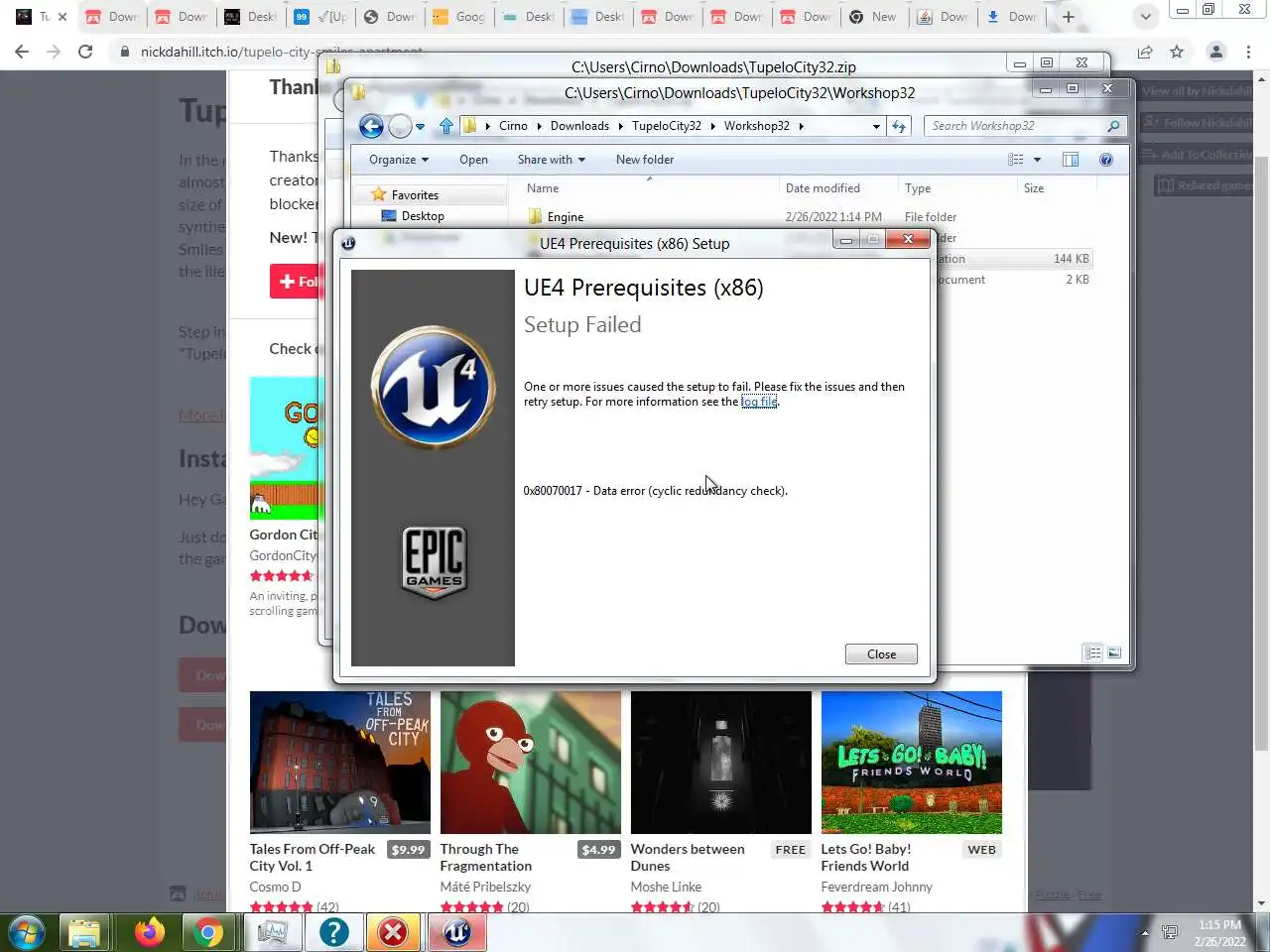Image resolution: width=1270 pixels, height=952 pixels.
Task: Expand arrow after Workshop32 breadcrumb
Action: point(801,127)
